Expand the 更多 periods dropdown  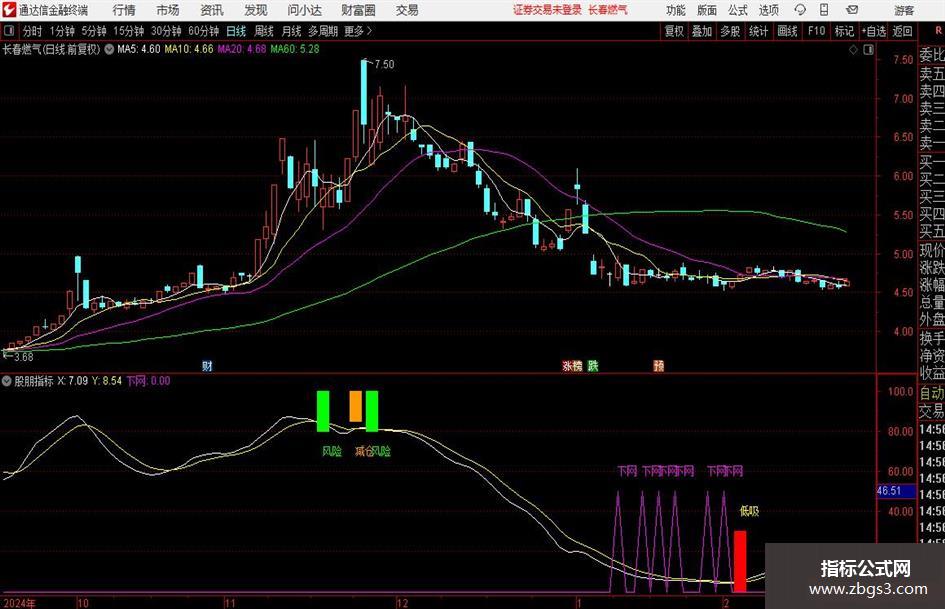359,31
